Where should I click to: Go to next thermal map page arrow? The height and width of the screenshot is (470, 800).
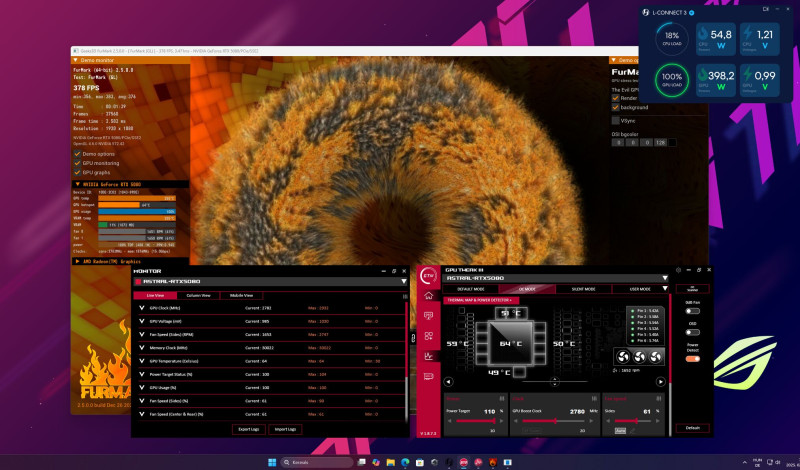[x=660, y=382]
